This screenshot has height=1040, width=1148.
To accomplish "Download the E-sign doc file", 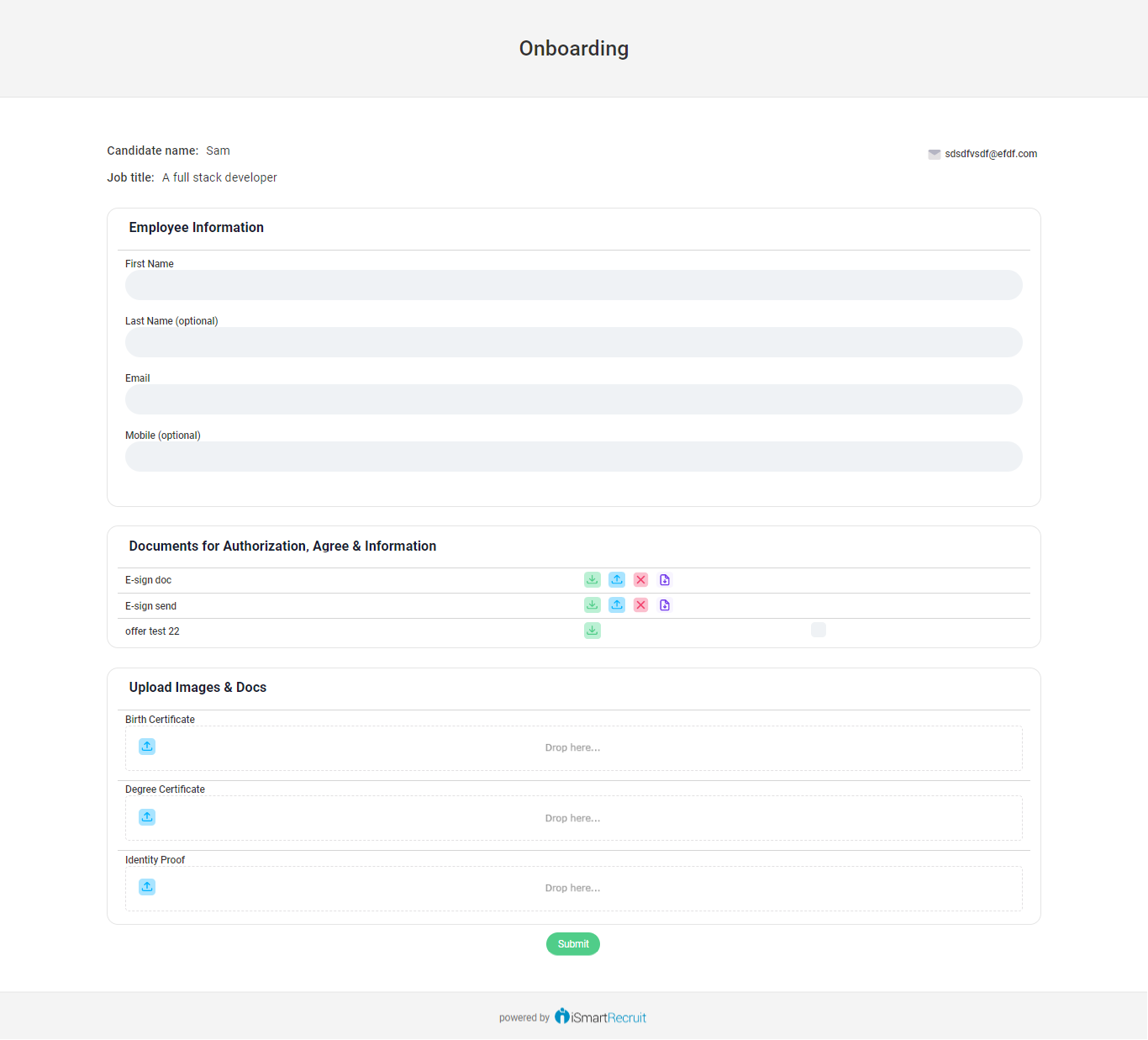I will click(592, 579).
